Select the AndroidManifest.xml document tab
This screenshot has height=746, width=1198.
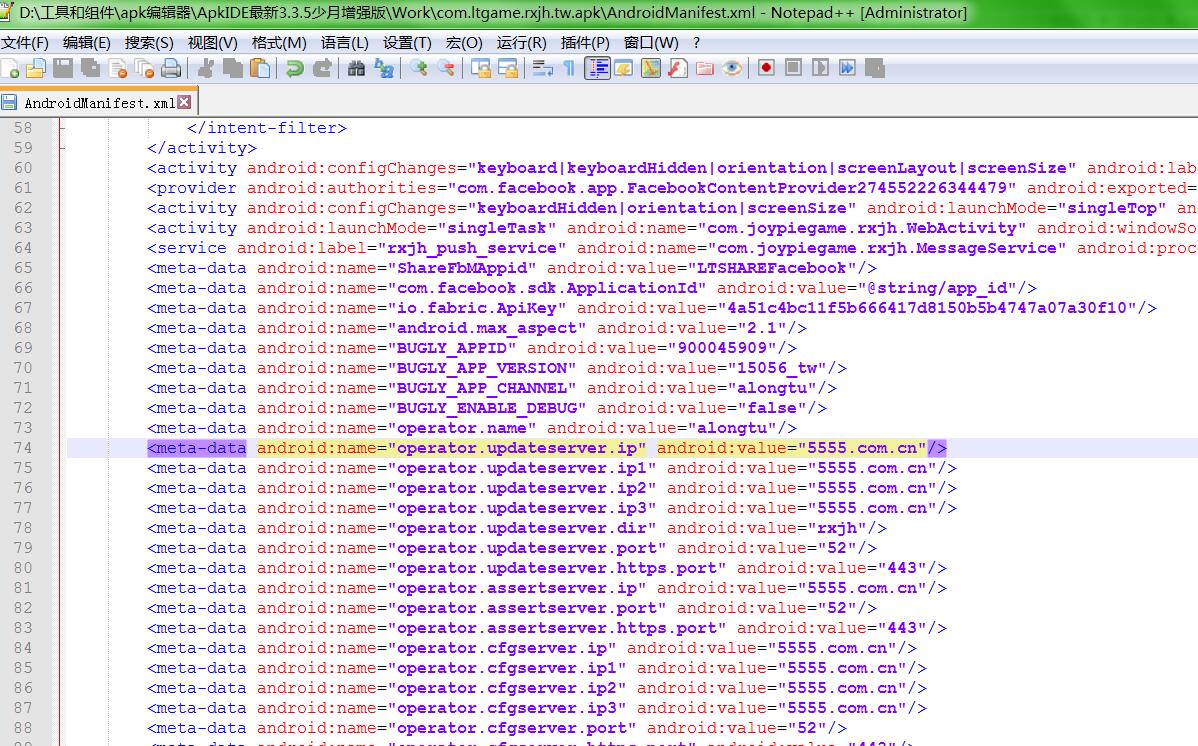click(98, 102)
